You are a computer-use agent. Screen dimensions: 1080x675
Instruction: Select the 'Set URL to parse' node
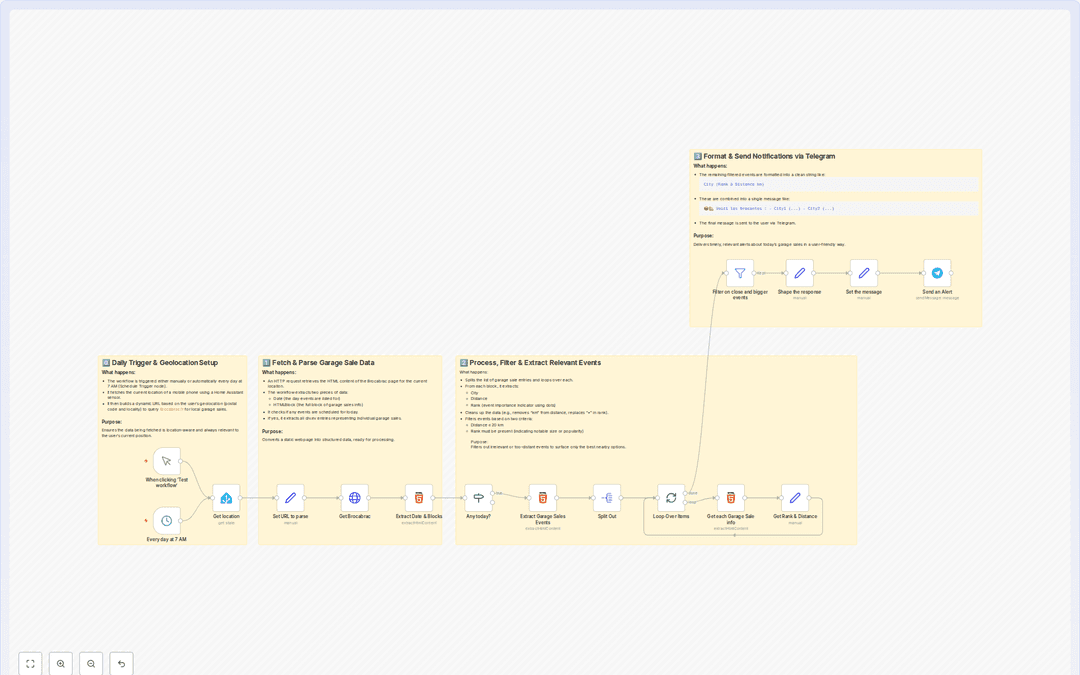[x=290, y=498]
